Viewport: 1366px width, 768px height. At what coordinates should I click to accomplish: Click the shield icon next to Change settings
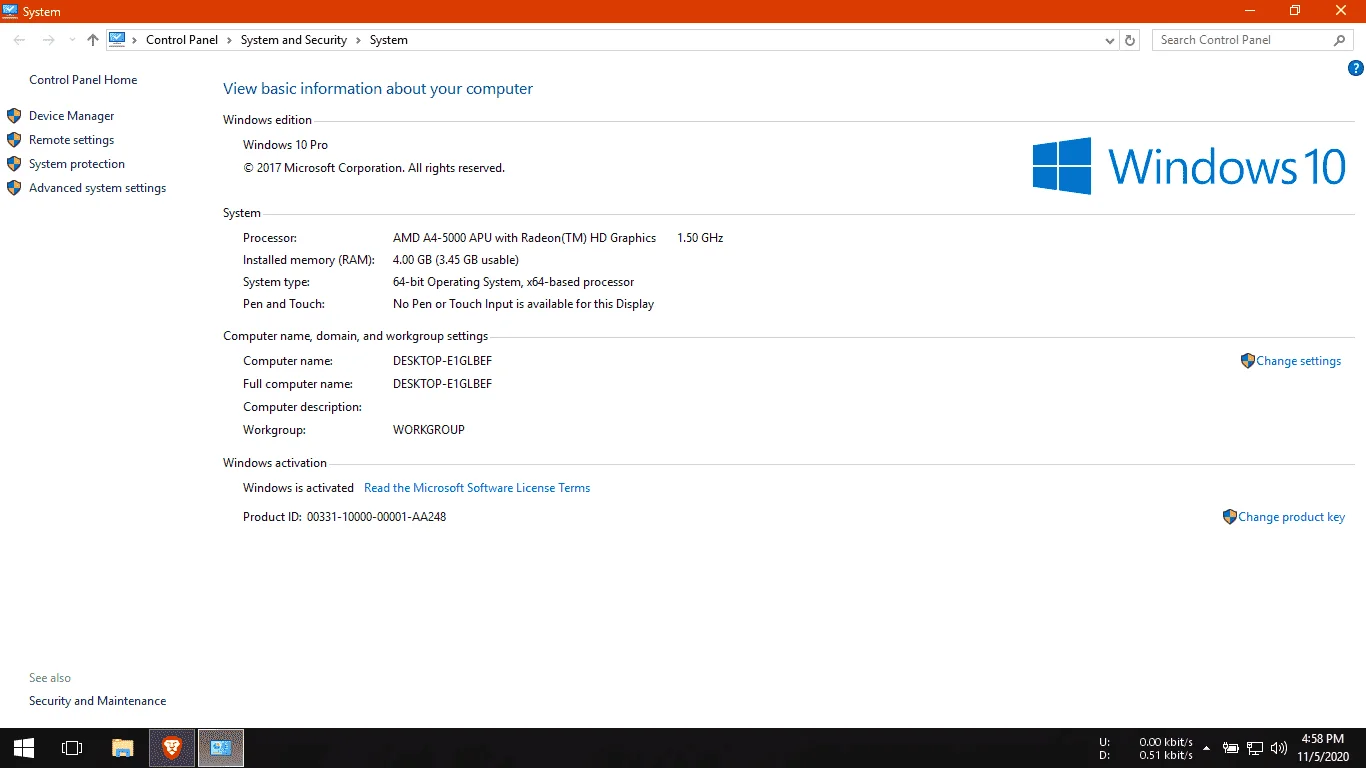1247,361
